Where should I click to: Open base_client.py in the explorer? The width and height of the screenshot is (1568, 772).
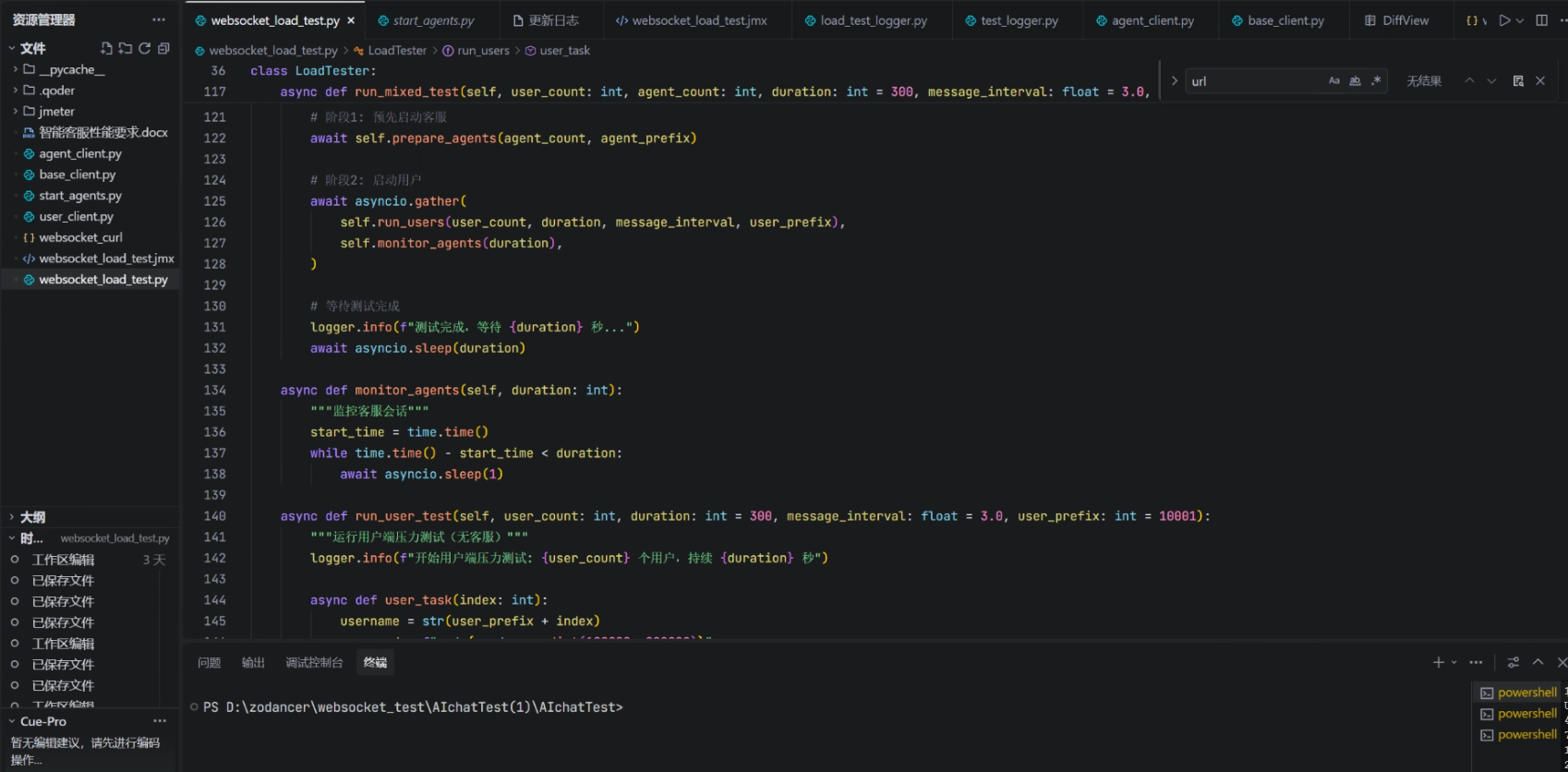(x=90, y=175)
